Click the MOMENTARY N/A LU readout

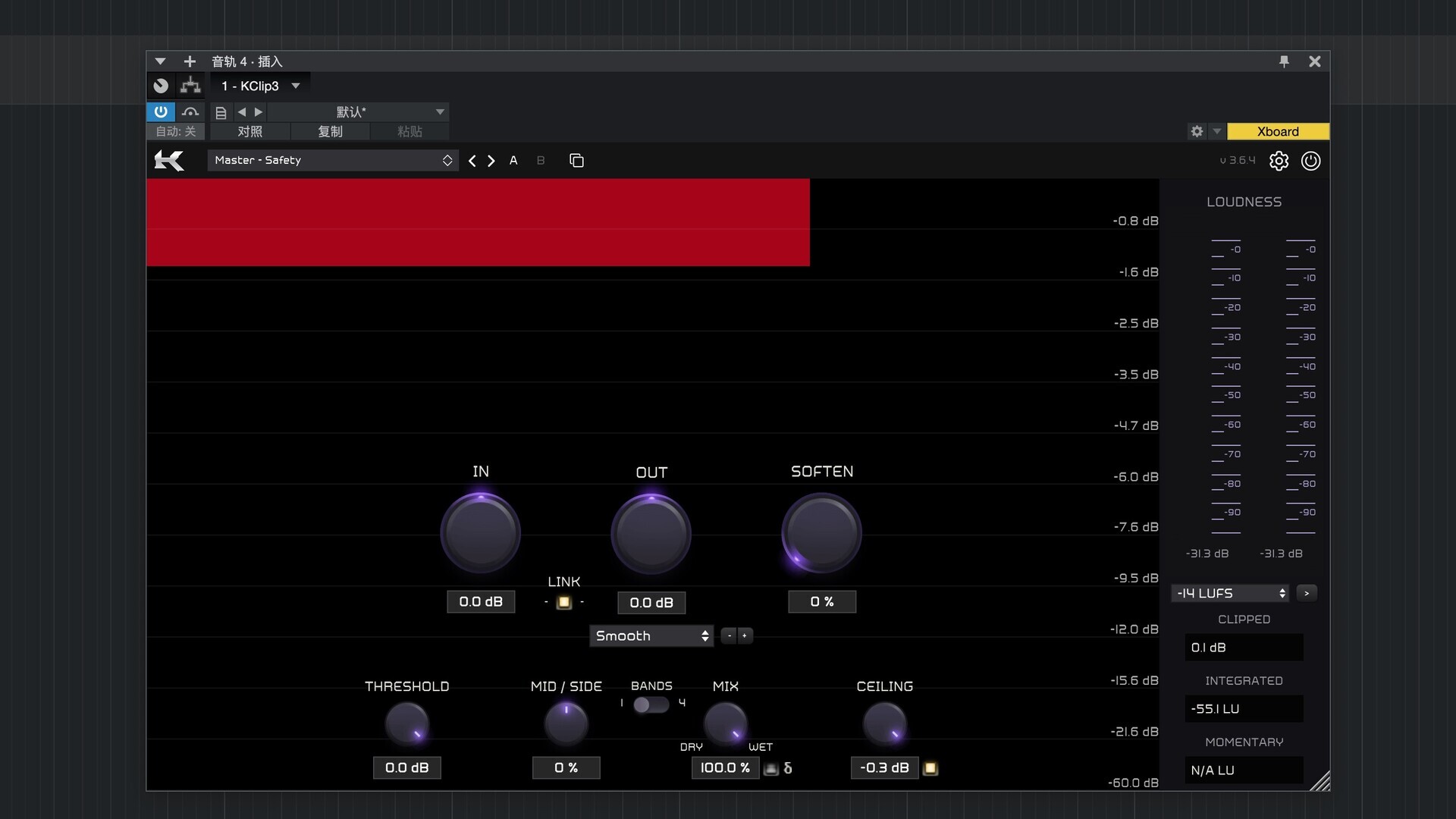coord(1244,770)
